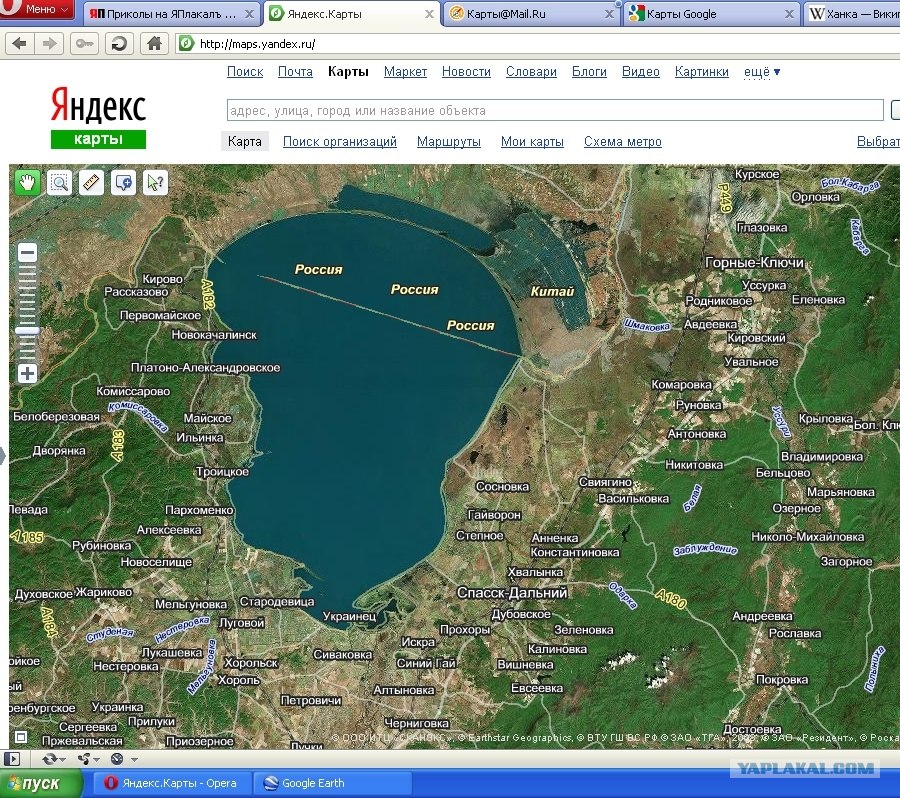Close the Карты Google tab

(x=789, y=14)
